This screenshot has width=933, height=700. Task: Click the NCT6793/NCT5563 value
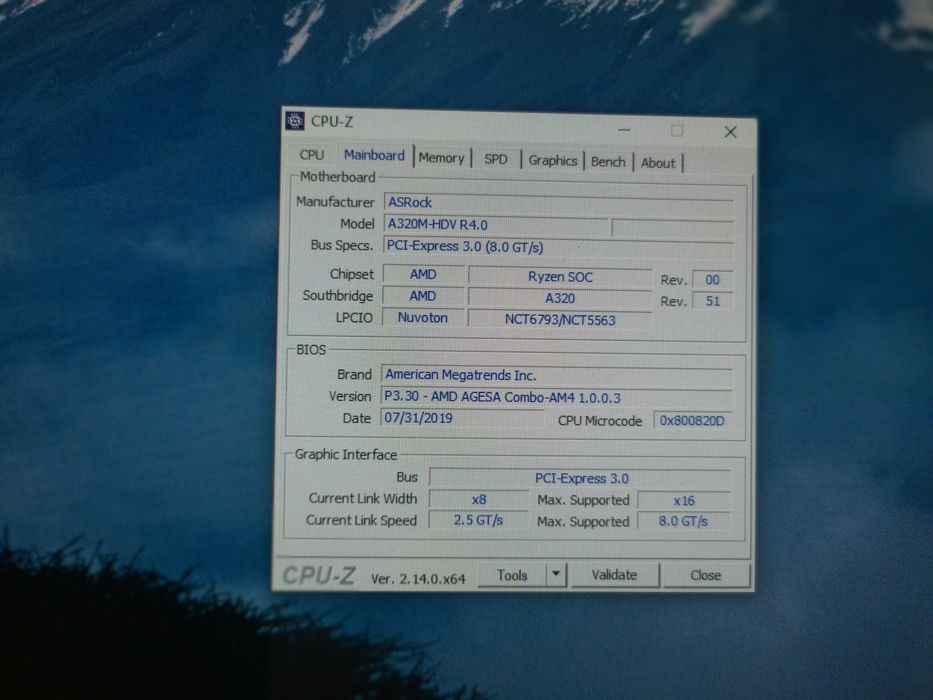pyautogui.click(x=560, y=320)
